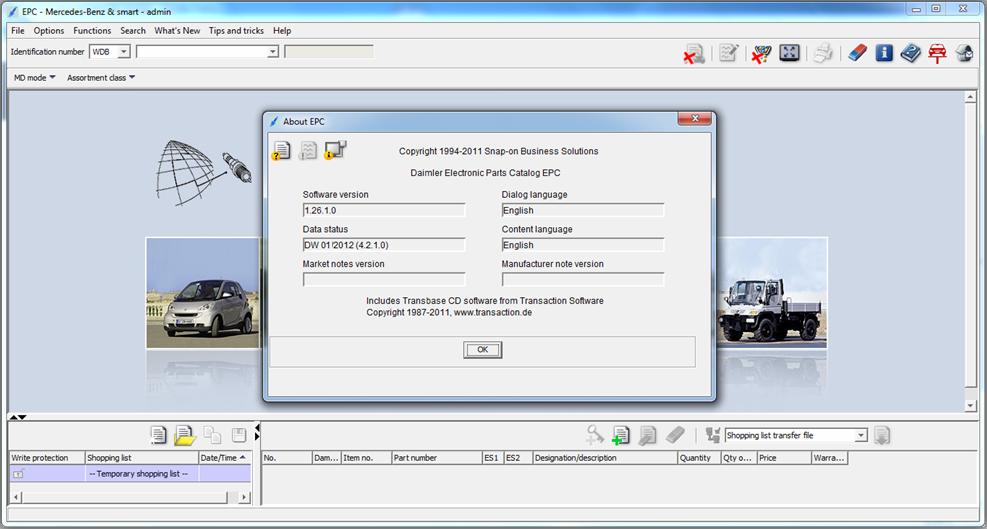Image resolution: width=987 pixels, height=529 pixels.
Task: Click the Price column header
Action: 784,458
